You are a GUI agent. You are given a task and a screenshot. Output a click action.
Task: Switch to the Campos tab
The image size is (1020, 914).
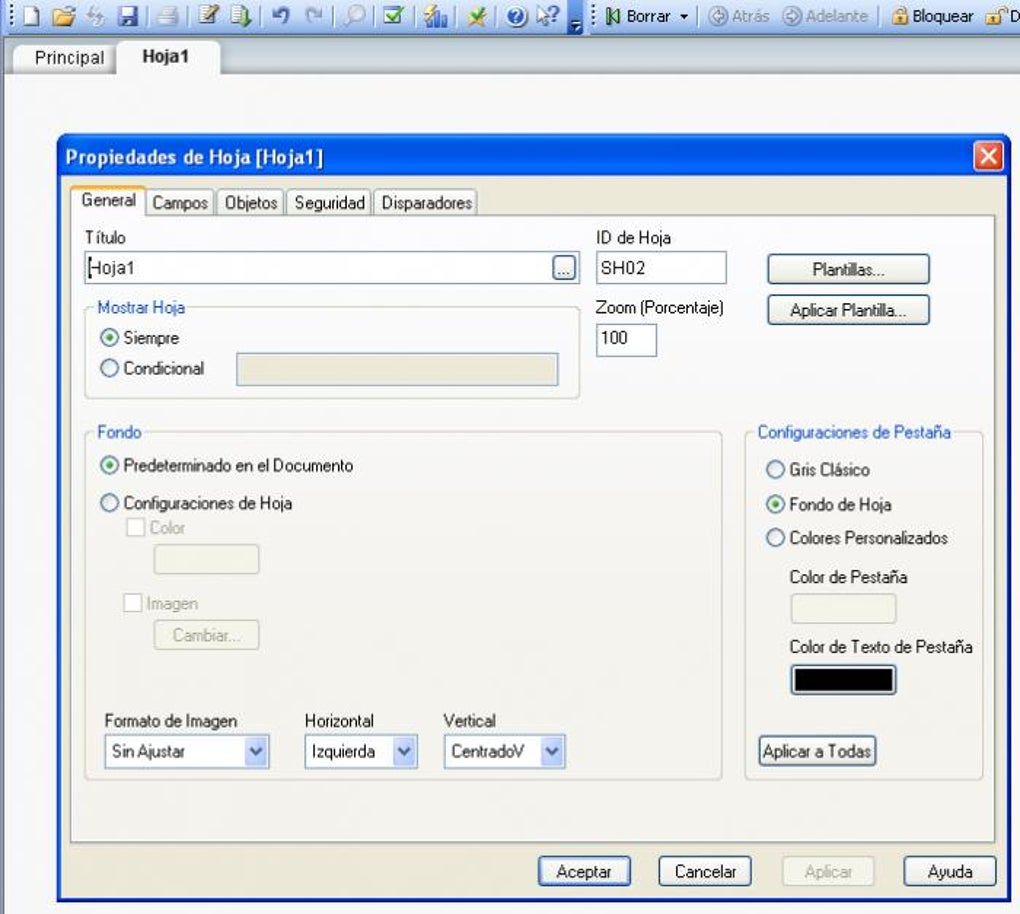click(180, 203)
